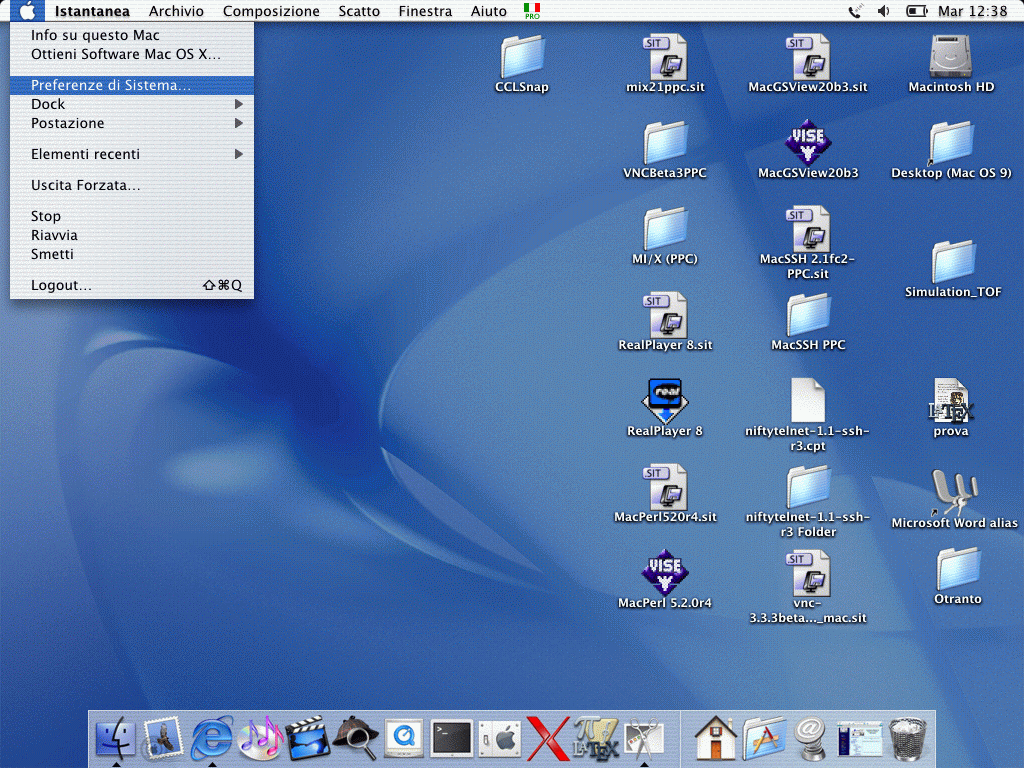The height and width of the screenshot is (768, 1024).
Task: Click the Finder icon in the Dock
Action: pyautogui.click(x=116, y=738)
